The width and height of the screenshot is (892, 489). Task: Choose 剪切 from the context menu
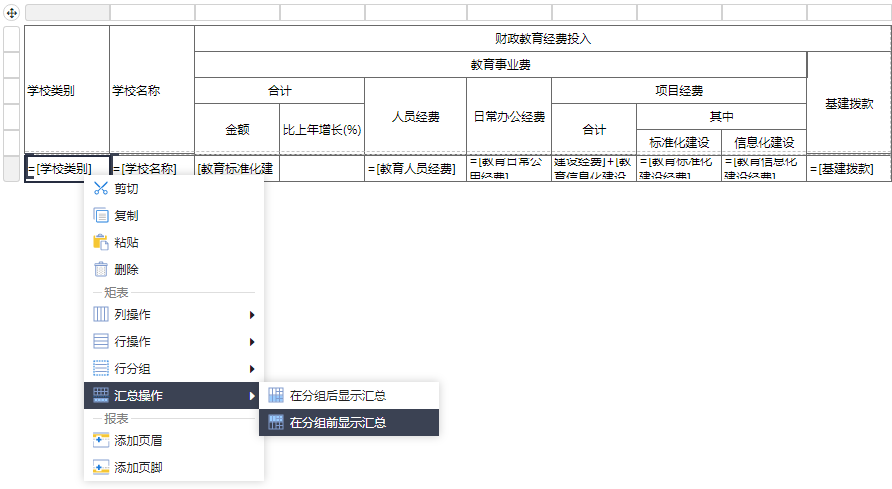click(x=174, y=188)
